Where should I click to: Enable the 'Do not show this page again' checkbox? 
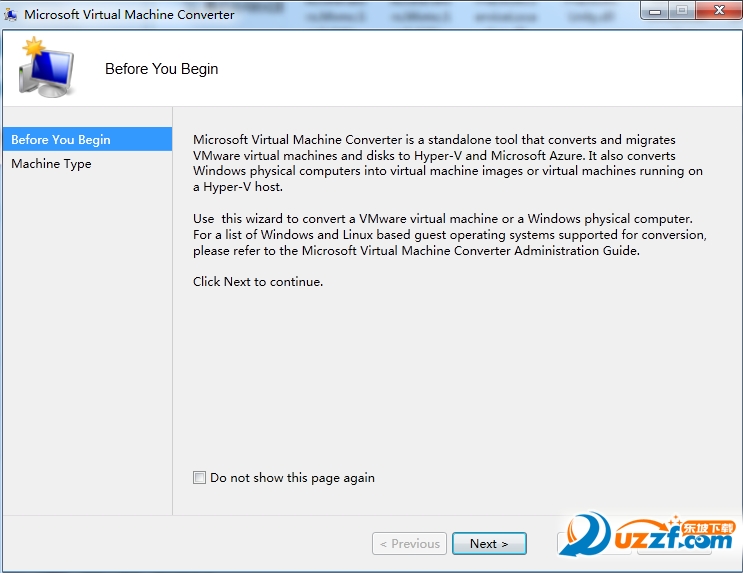coord(199,478)
